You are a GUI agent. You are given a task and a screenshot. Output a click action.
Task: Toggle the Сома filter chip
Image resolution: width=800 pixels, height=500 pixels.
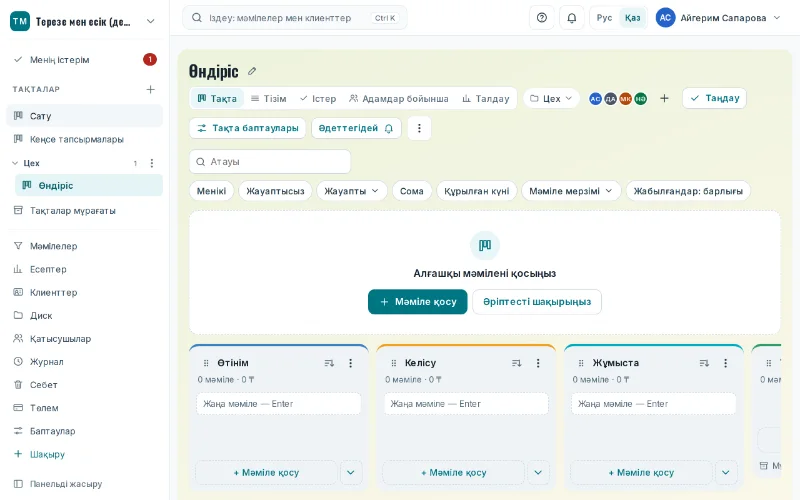(412, 191)
